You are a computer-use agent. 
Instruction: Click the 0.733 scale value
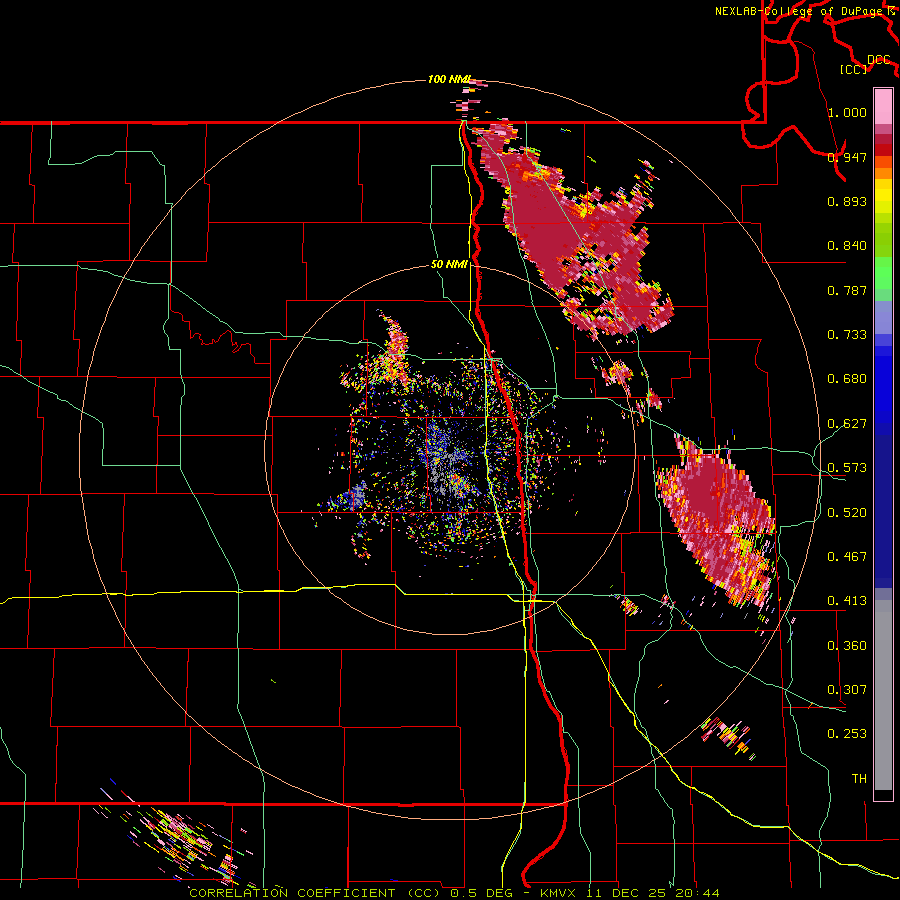click(847, 335)
